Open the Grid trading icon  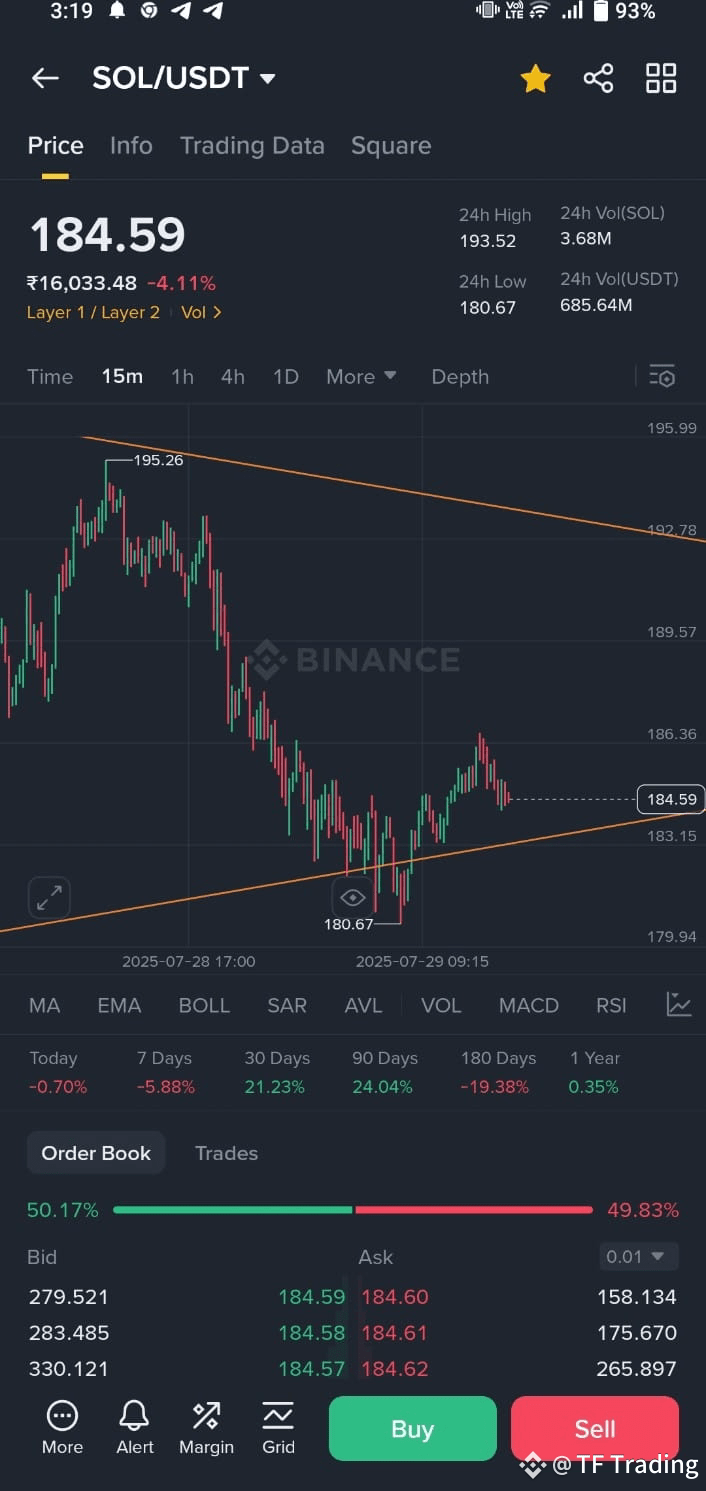click(278, 1427)
